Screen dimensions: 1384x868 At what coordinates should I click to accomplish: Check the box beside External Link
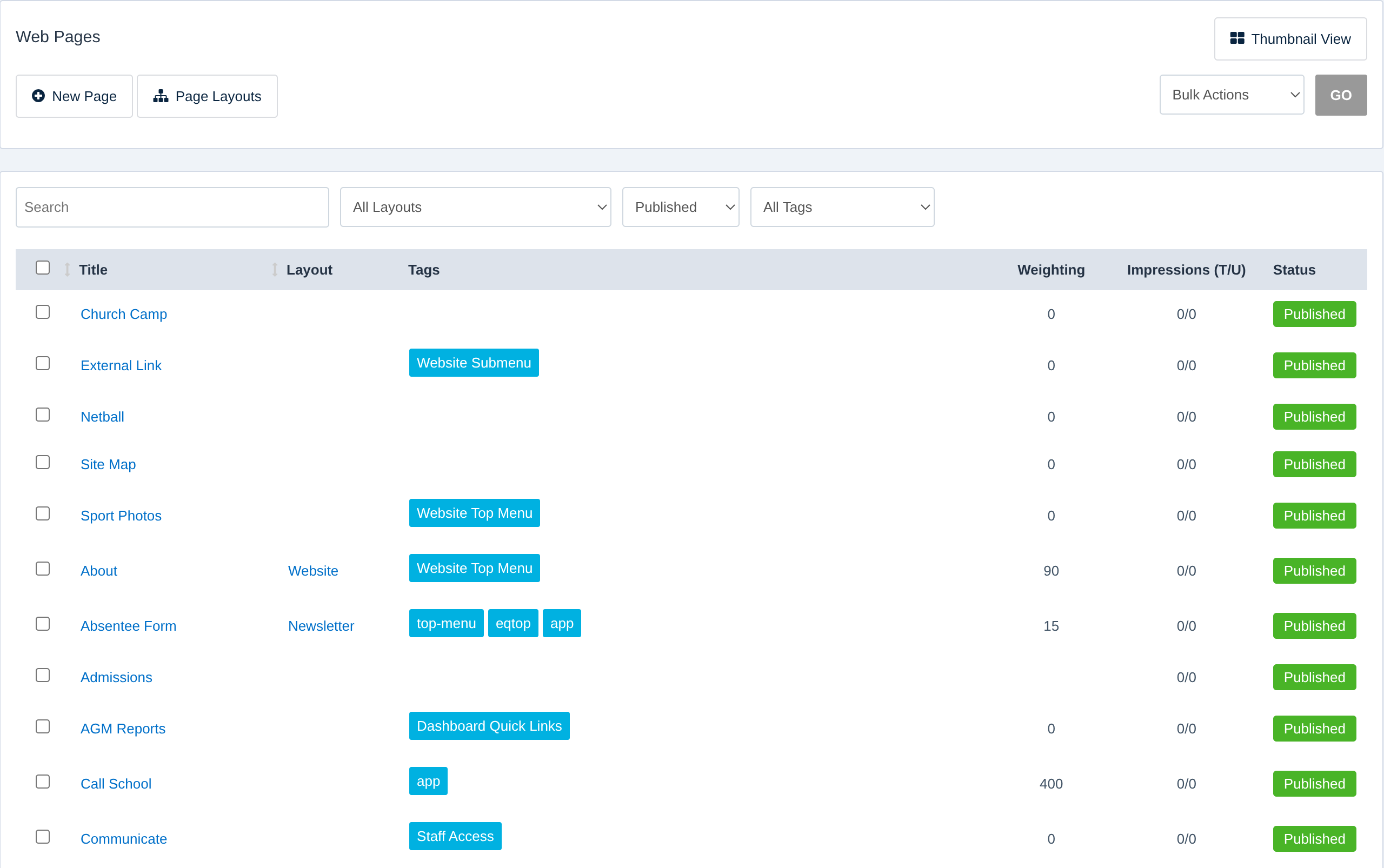(43, 363)
